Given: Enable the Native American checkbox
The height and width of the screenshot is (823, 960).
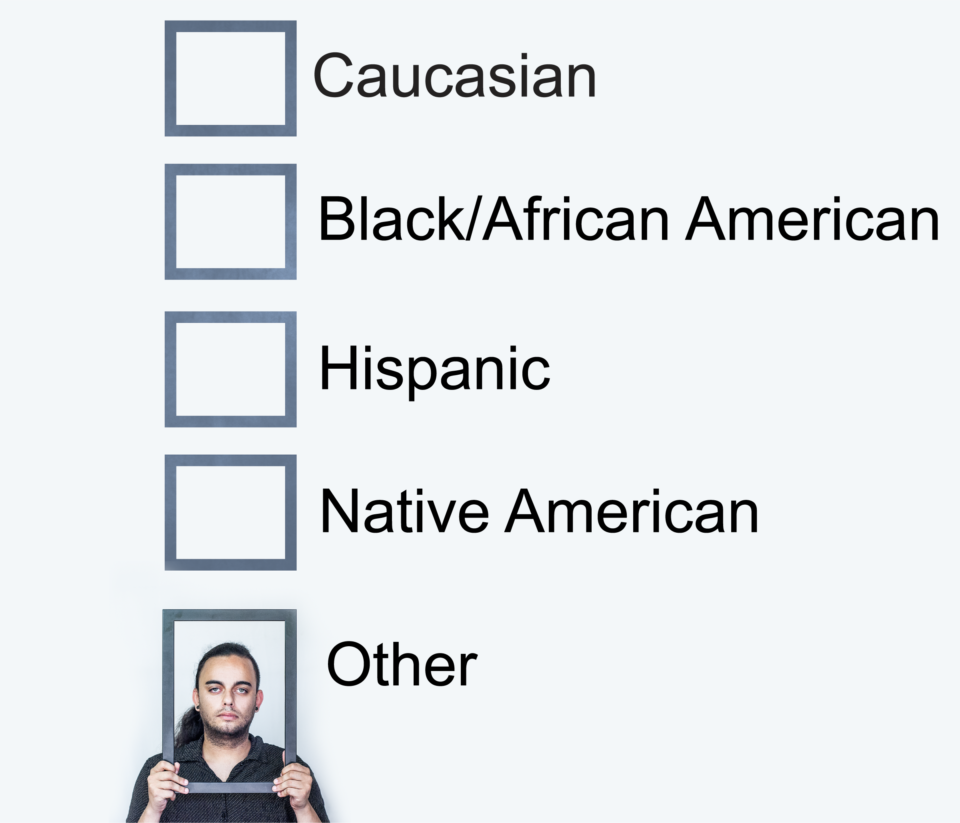Looking at the screenshot, I should [230, 512].
